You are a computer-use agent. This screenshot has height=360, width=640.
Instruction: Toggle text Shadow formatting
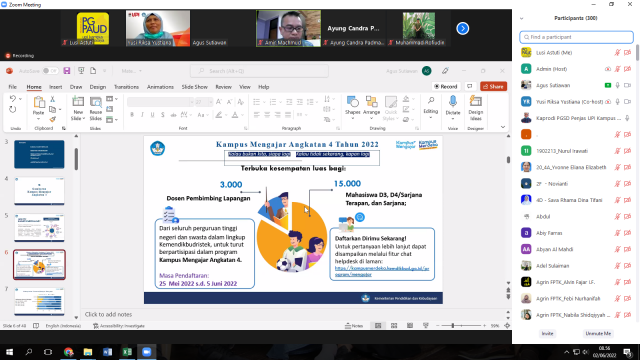click(162, 115)
